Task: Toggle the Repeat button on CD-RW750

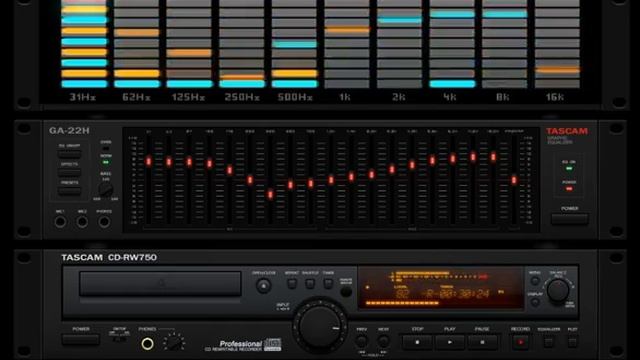Action: click(291, 283)
